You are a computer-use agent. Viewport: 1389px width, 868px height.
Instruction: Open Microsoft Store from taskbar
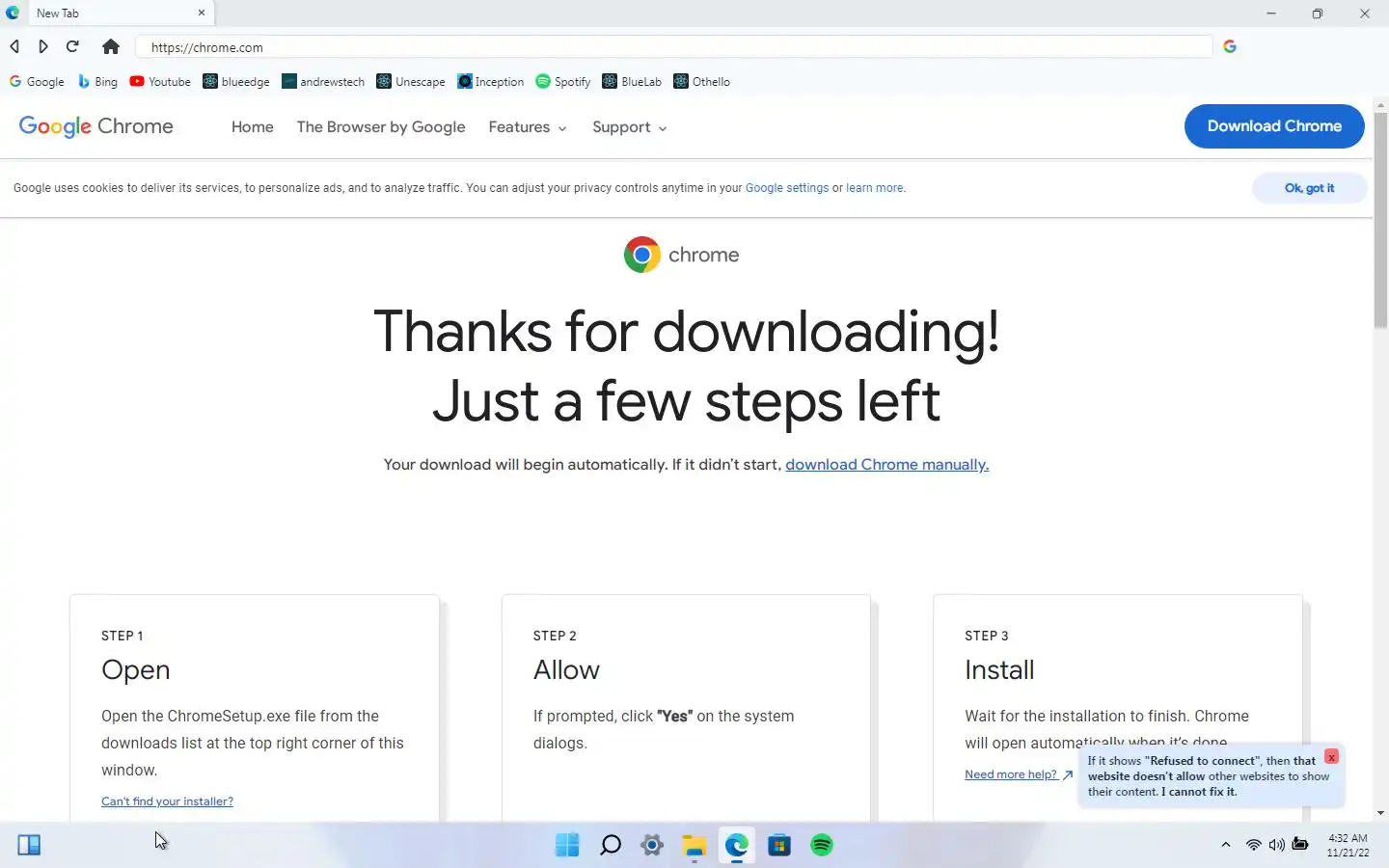[779, 846]
